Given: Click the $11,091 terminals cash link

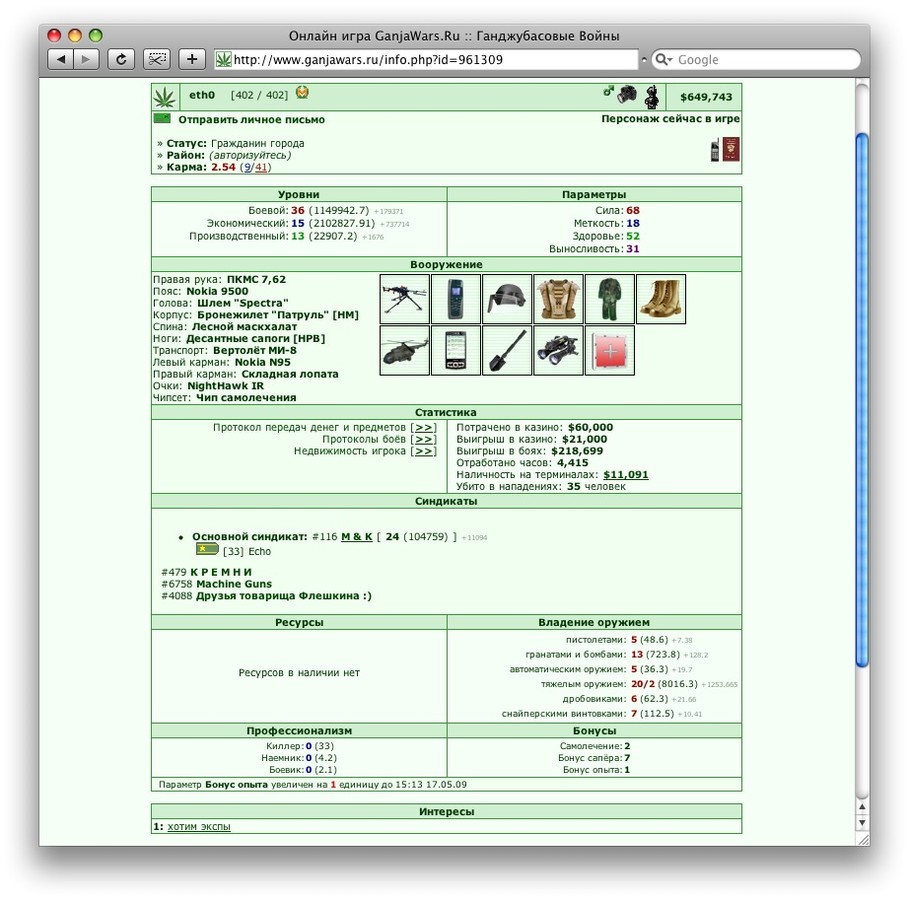Looking at the screenshot, I should [626, 474].
